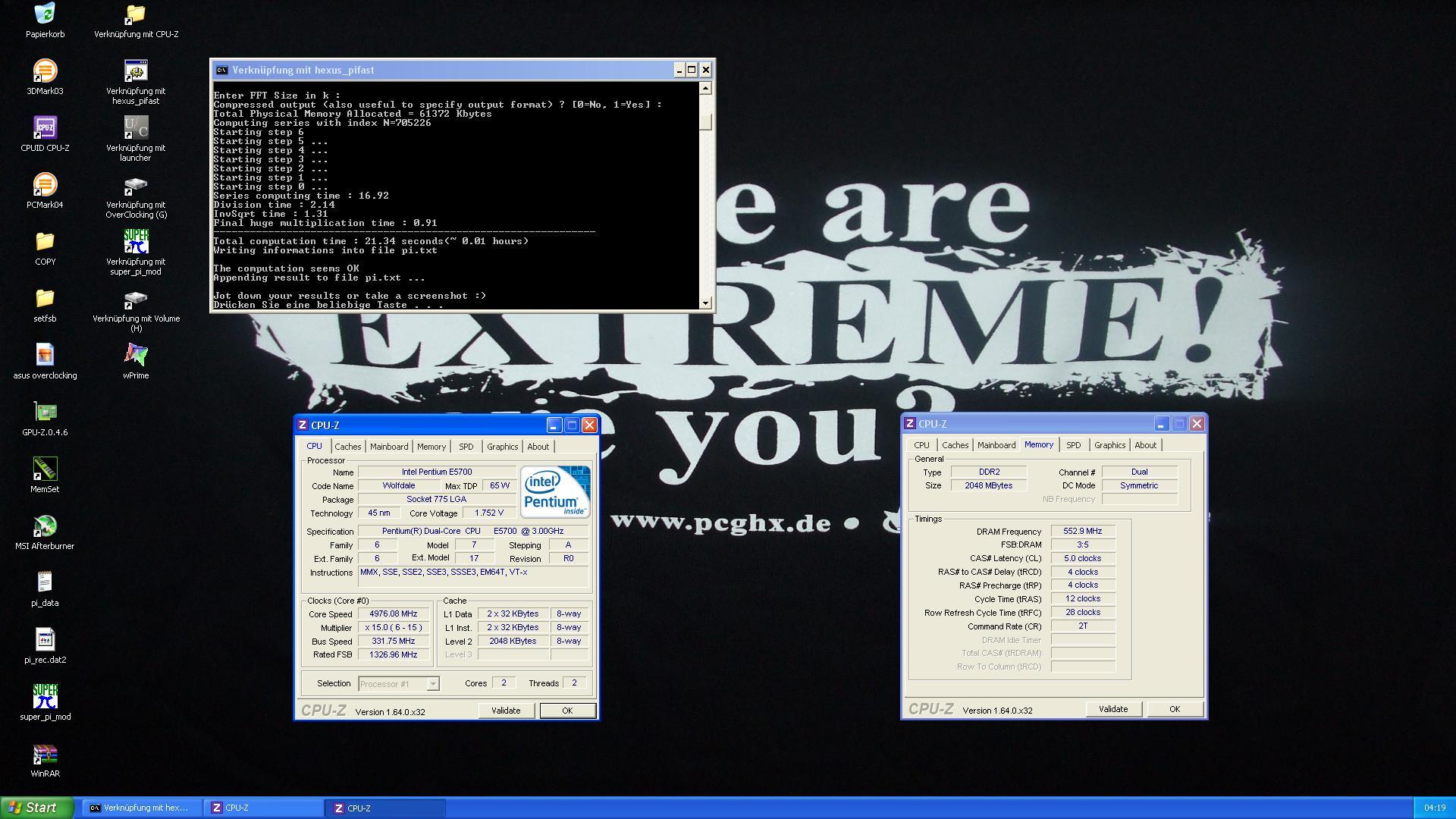This screenshot has height=819, width=1456.
Task: Click the console icon in hexus_pifast title bar
Action: (221, 70)
